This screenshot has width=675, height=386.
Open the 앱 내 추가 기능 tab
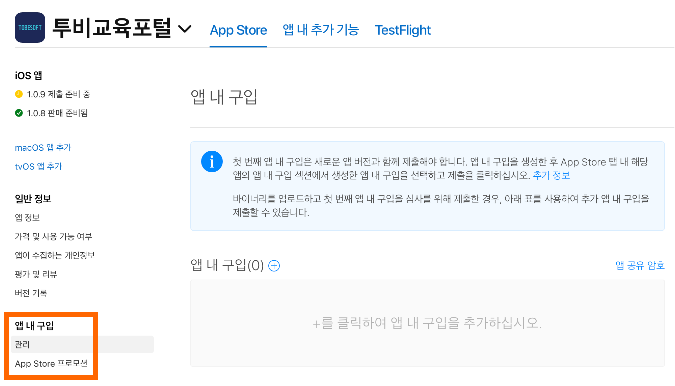click(x=321, y=30)
